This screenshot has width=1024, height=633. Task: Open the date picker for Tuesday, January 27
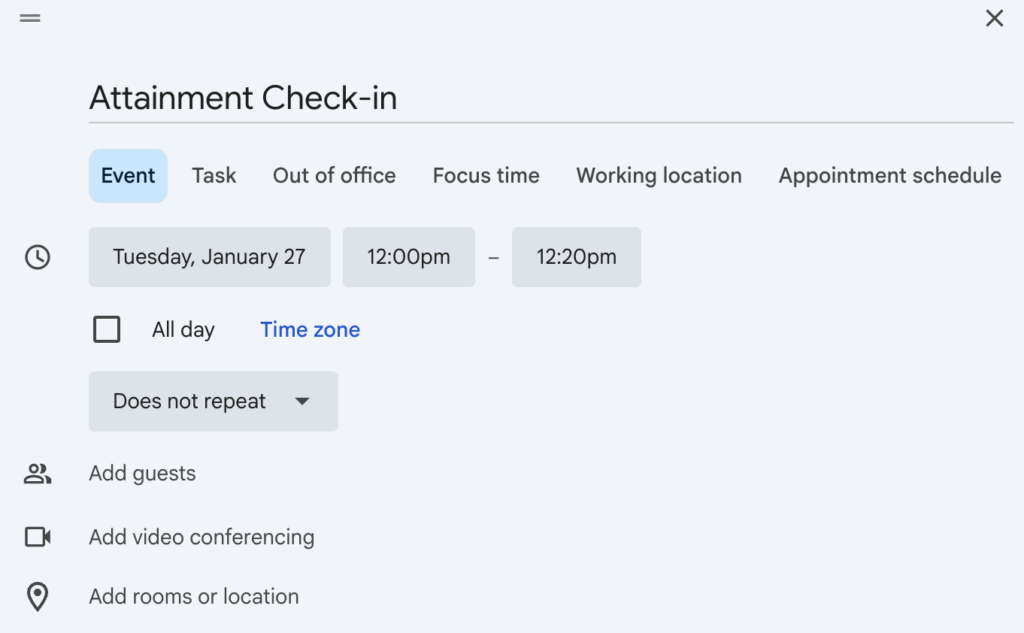[x=209, y=257]
